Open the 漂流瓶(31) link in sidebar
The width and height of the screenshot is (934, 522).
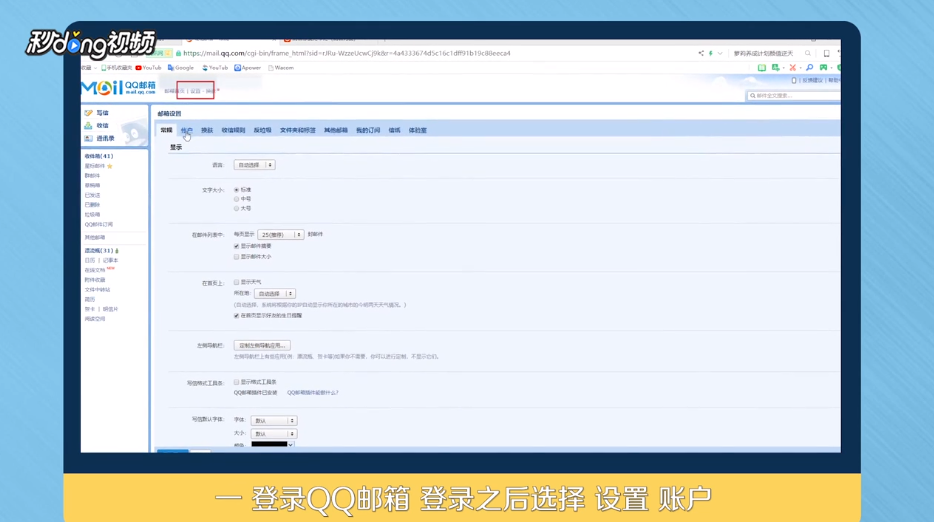point(99,251)
